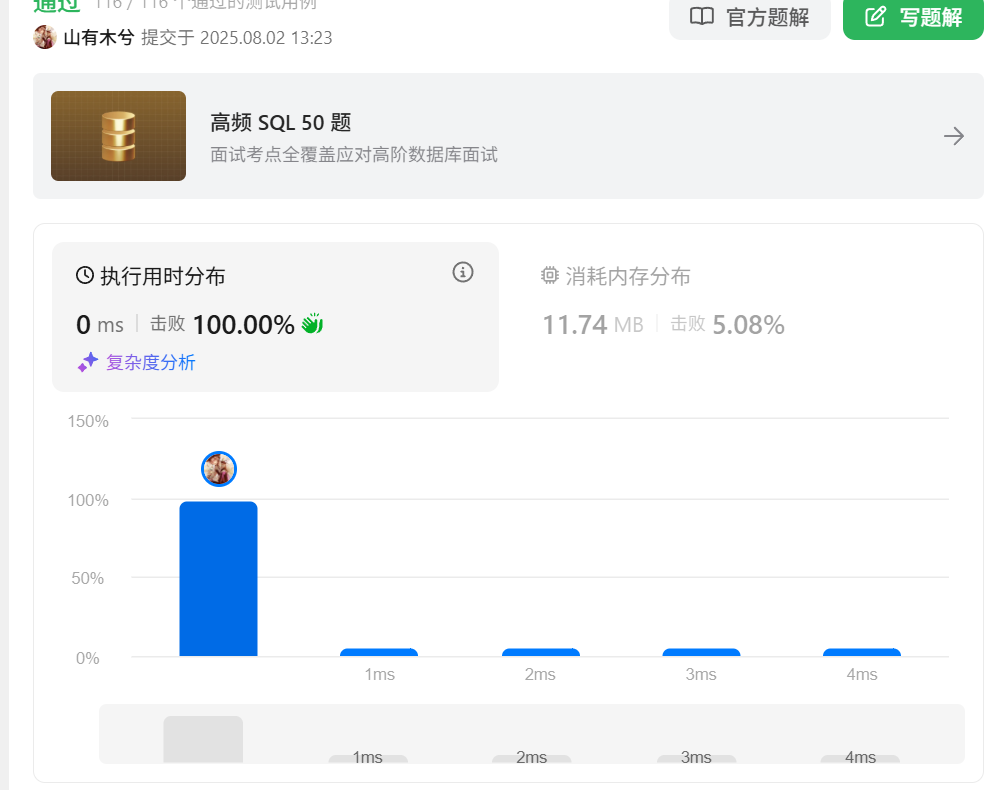Open 山有木兮 user profile avatar
The width and height of the screenshot is (985, 790).
click(45, 38)
